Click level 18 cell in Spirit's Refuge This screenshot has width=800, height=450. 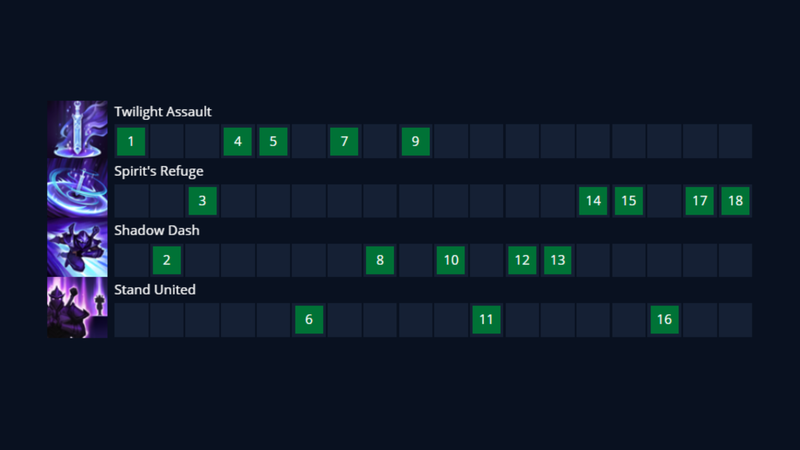[x=736, y=201]
